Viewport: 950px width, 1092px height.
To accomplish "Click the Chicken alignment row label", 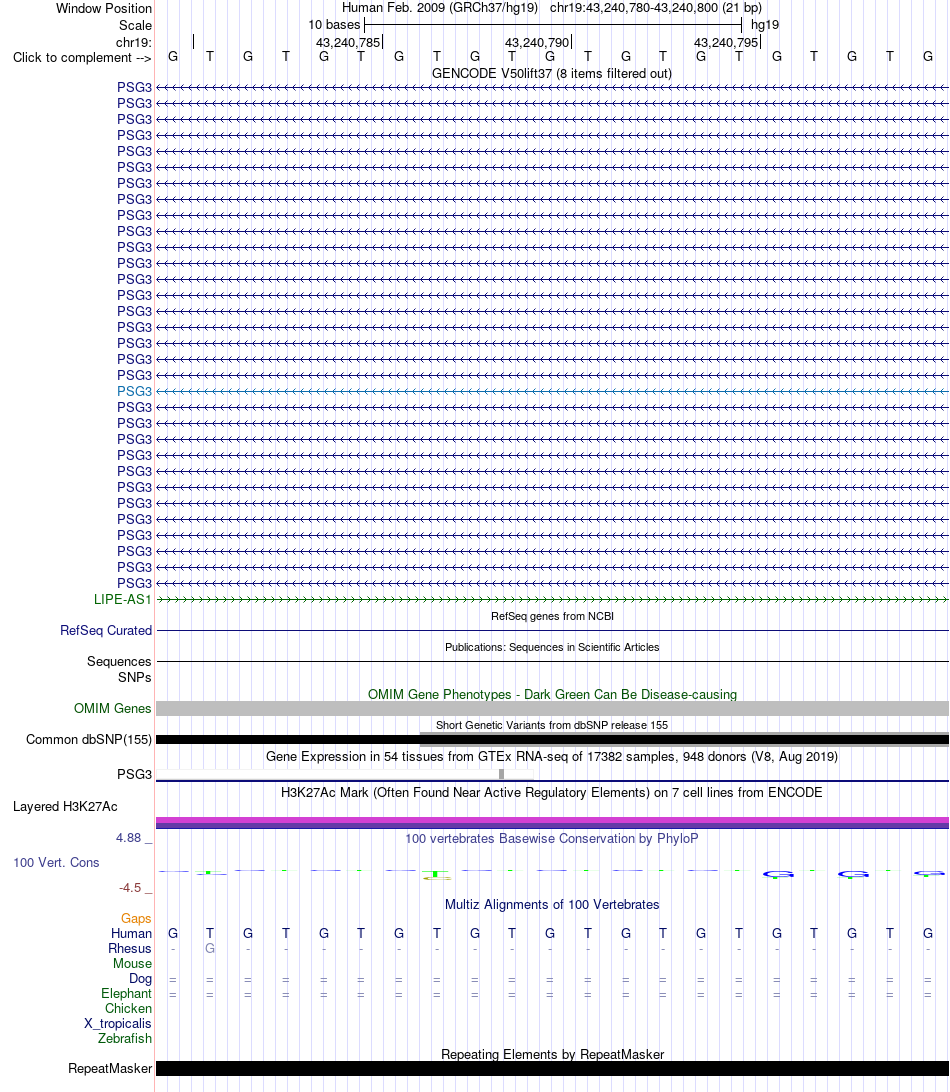I will pyautogui.click(x=128, y=1008).
